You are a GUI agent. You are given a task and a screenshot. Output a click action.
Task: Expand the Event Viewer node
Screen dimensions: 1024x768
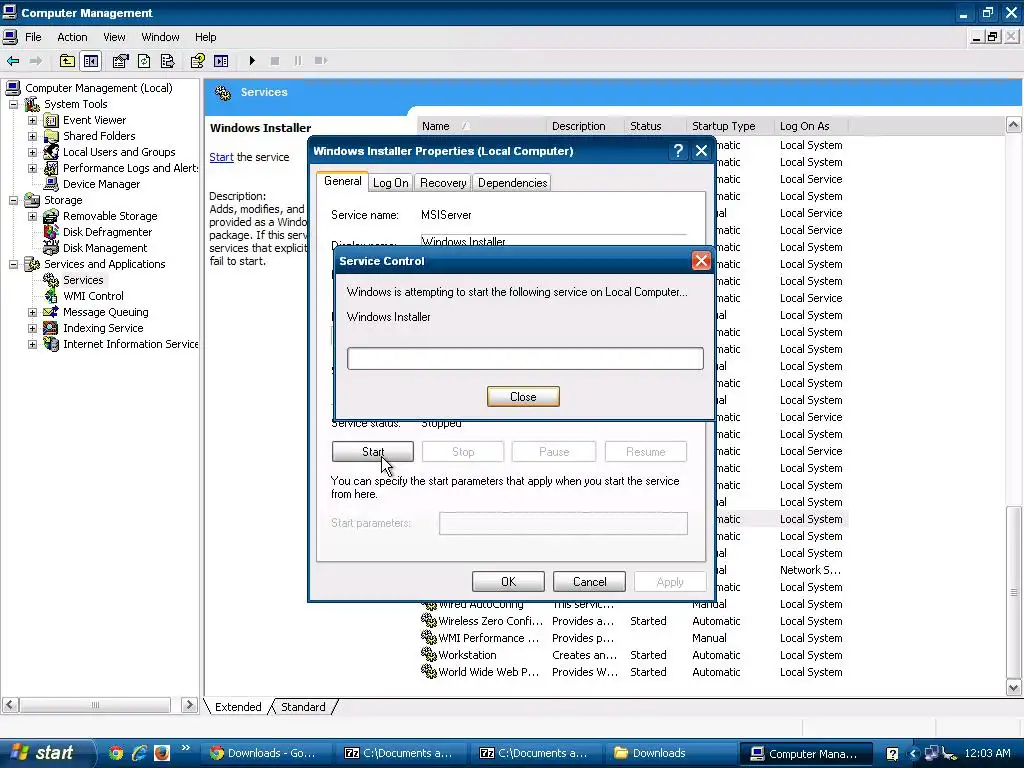tap(32, 120)
